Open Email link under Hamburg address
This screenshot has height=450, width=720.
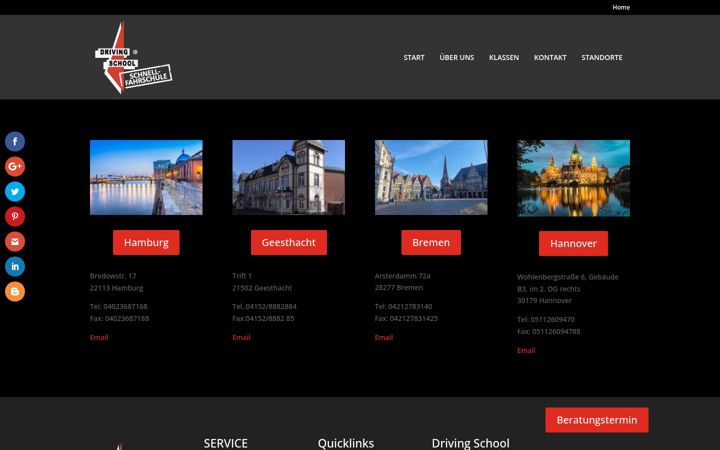click(x=99, y=337)
